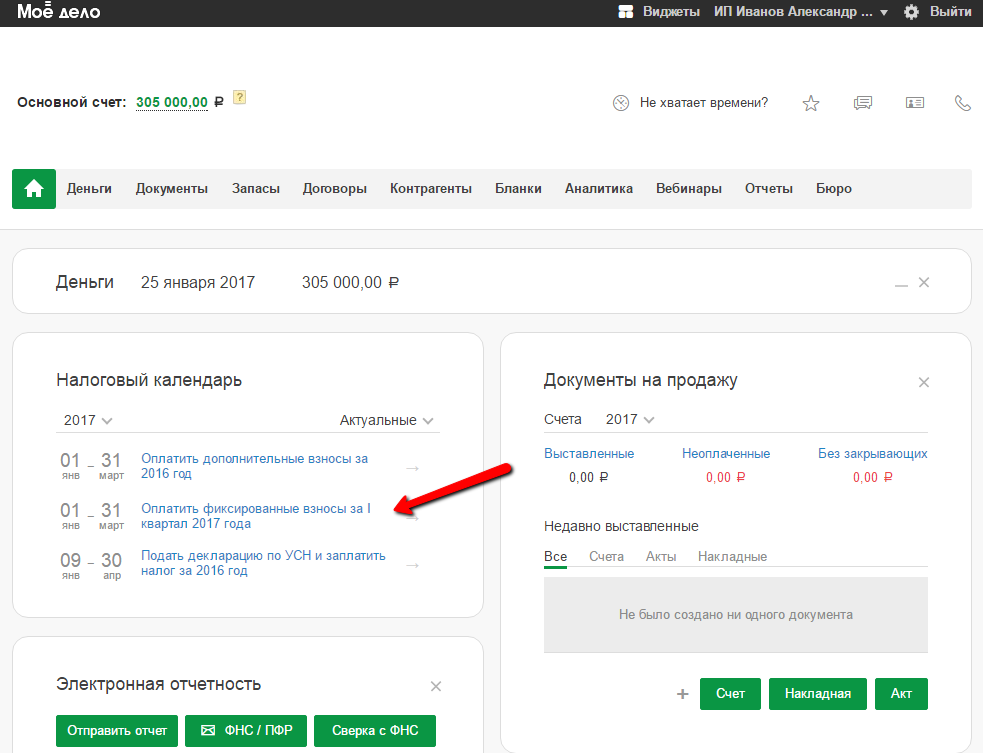Open 'Подать декларацию по УСН' task
The image size is (983, 753).
[x=263, y=563]
